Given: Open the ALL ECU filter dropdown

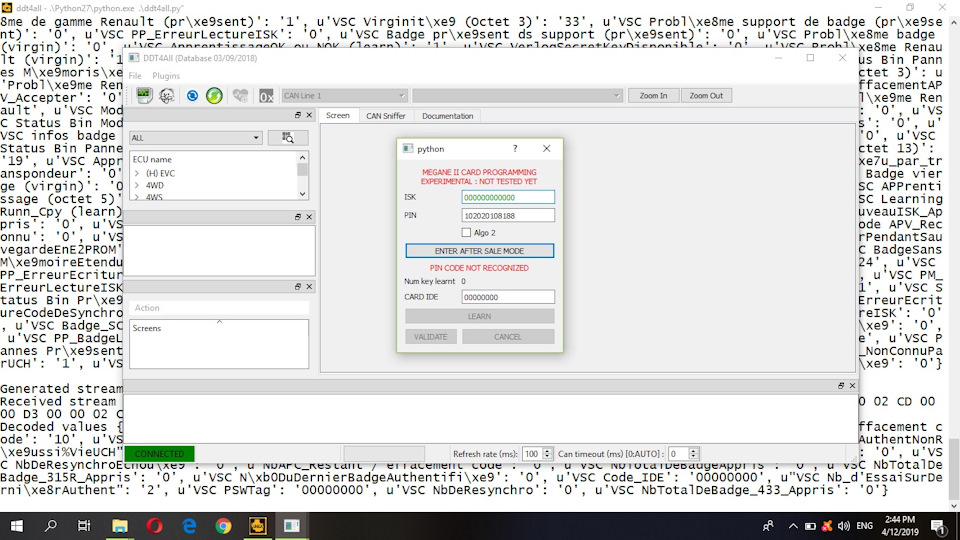Looking at the screenshot, I should point(195,138).
